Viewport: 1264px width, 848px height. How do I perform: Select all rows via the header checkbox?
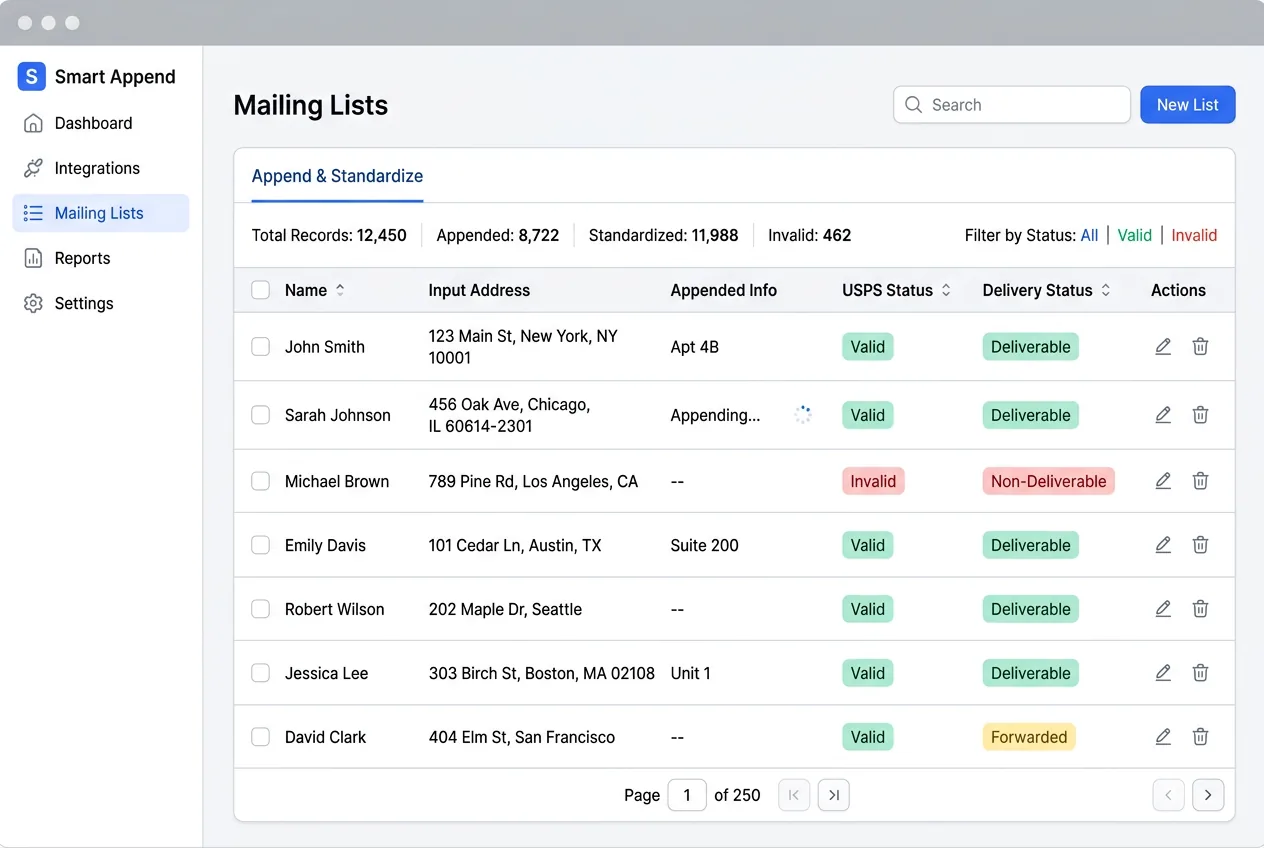(260, 290)
